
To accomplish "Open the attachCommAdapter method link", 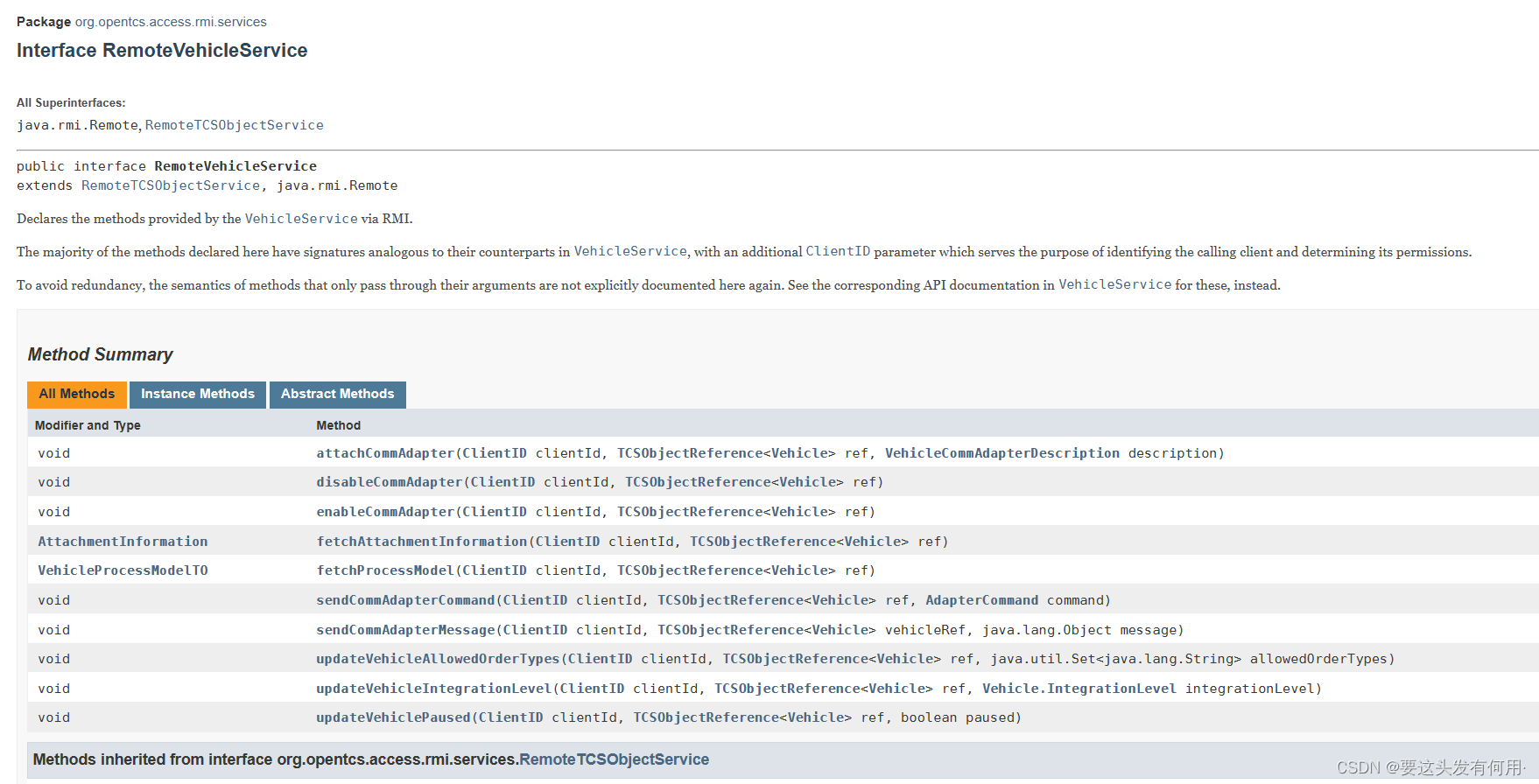I will (385, 453).
